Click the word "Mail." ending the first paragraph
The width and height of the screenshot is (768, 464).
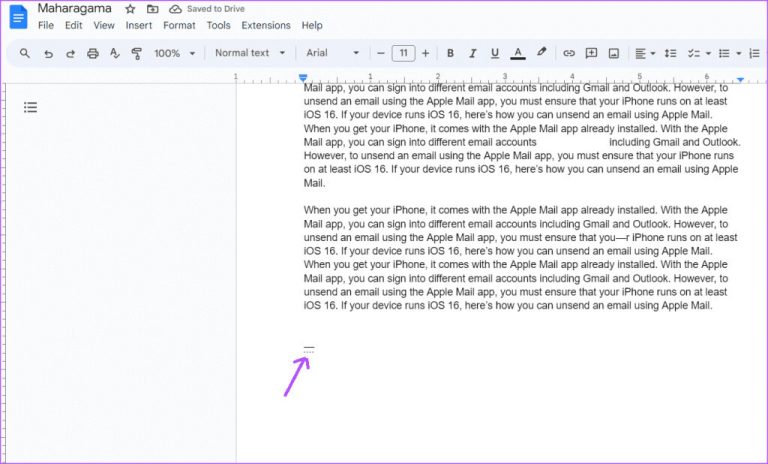(x=314, y=183)
